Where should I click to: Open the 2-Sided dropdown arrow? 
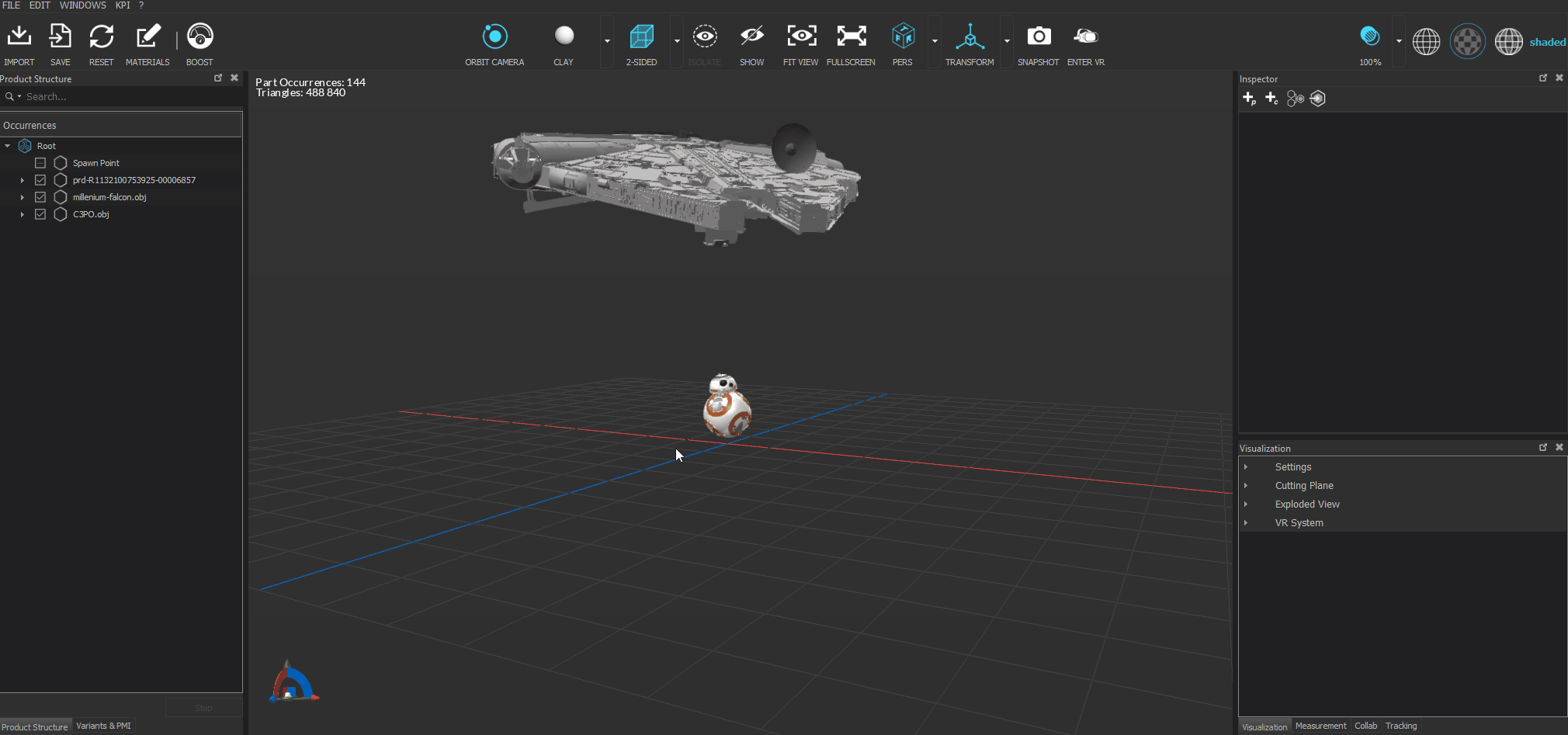tap(677, 41)
